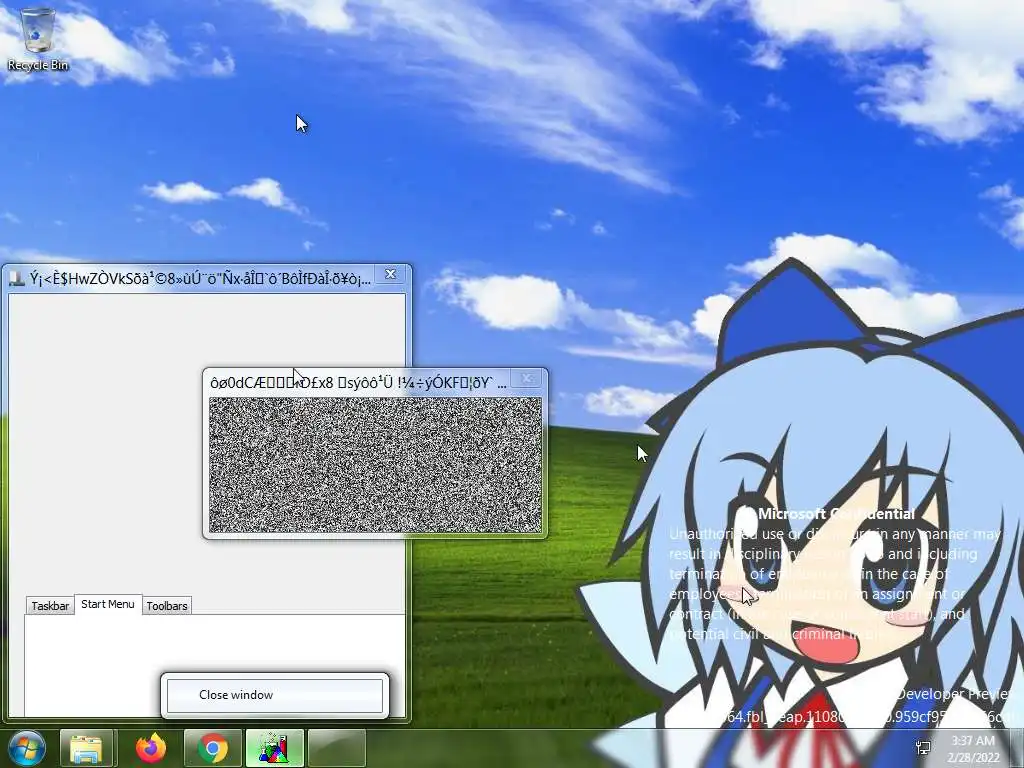Switch to the Toolbars tab
The width and height of the screenshot is (1024, 768).
pos(167,606)
